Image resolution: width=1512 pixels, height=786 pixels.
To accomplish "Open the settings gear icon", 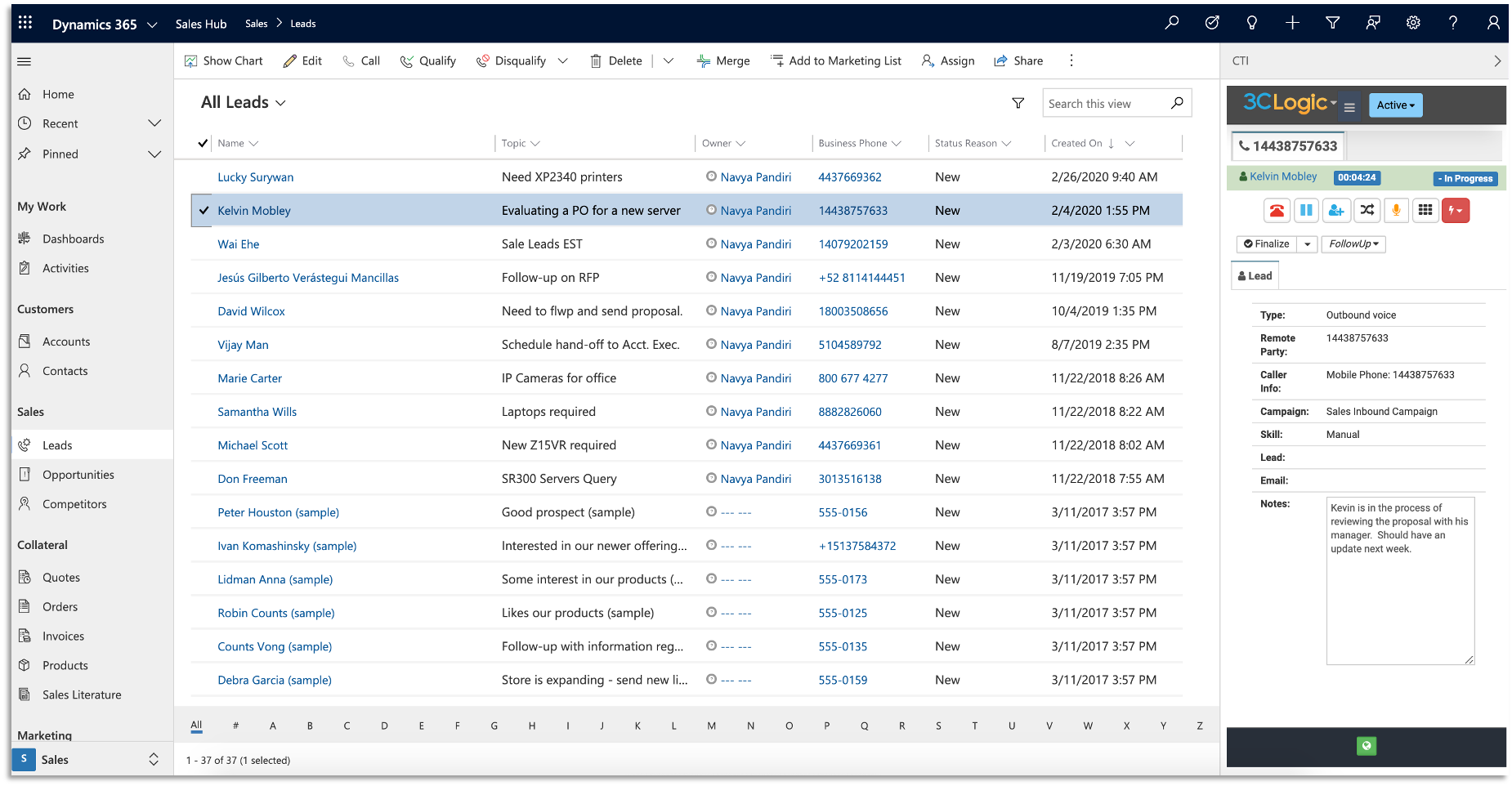I will point(1413,23).
